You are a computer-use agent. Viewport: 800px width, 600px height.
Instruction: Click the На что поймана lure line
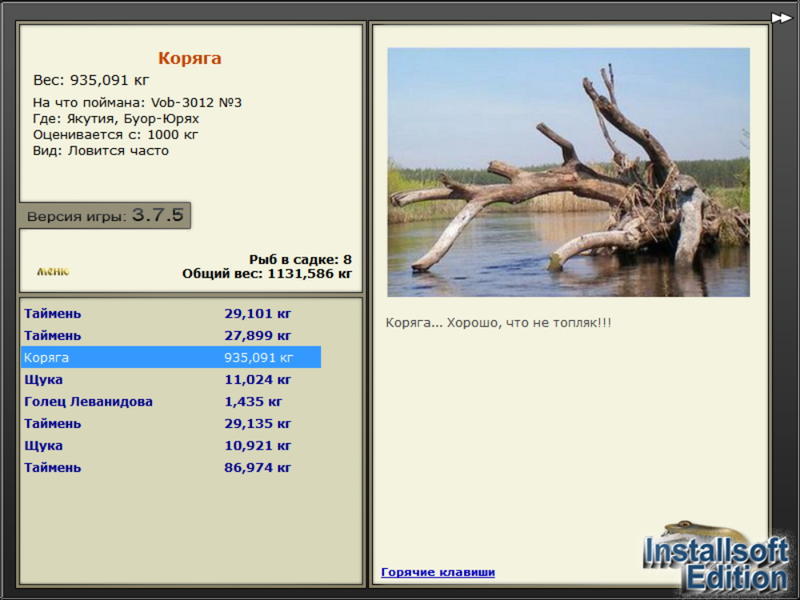[x=137, y=102]
